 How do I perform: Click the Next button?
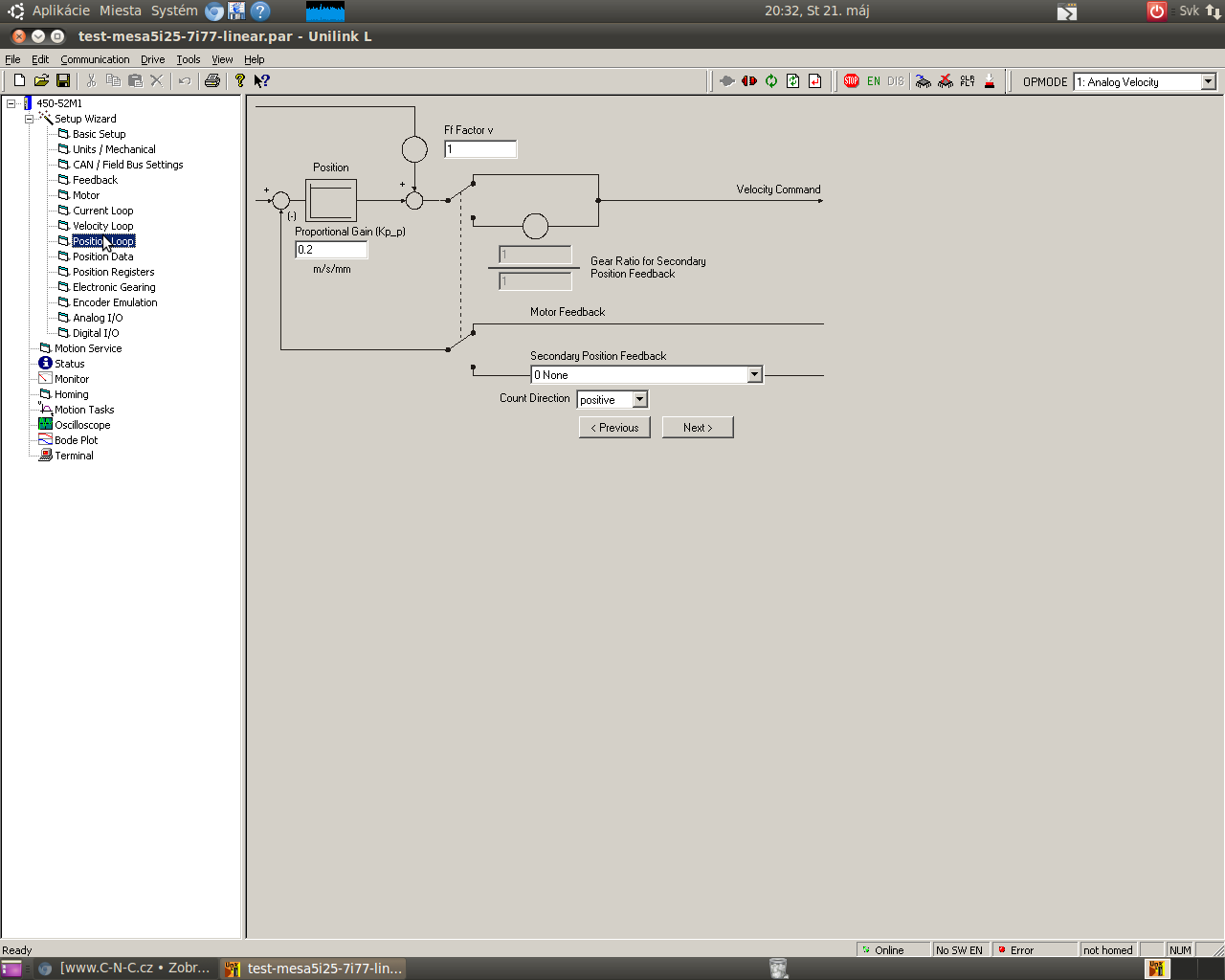[698, 428]
